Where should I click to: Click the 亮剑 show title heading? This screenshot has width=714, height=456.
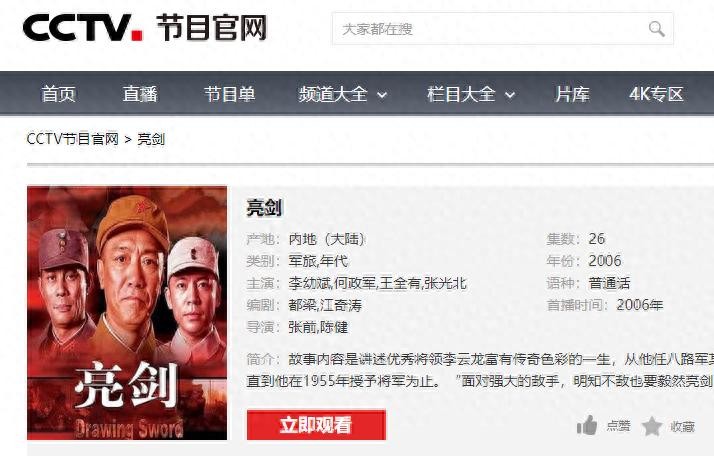(264, 208)
